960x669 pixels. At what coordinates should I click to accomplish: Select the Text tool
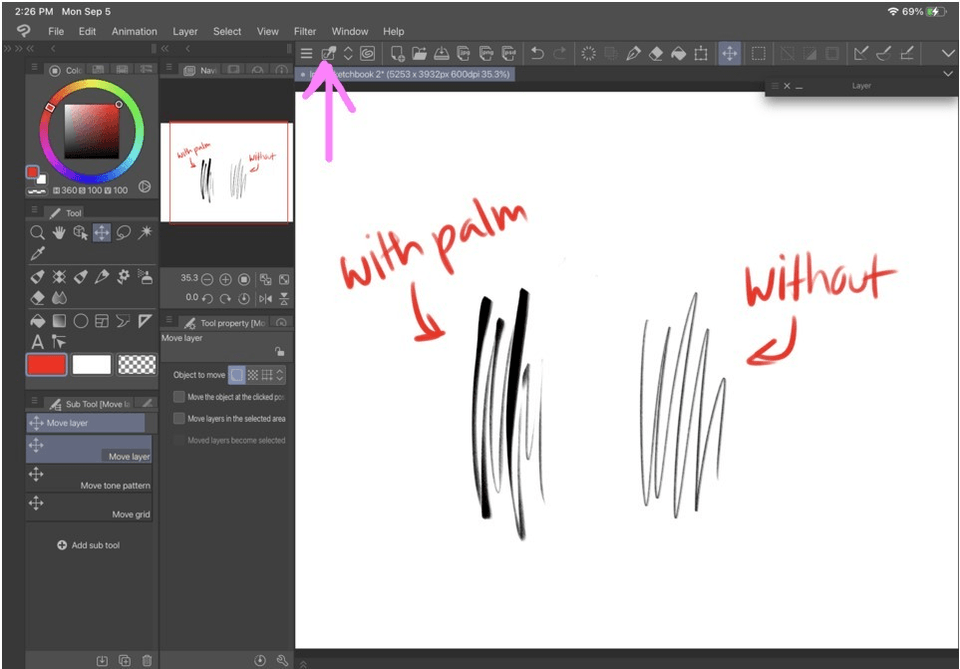37,342
